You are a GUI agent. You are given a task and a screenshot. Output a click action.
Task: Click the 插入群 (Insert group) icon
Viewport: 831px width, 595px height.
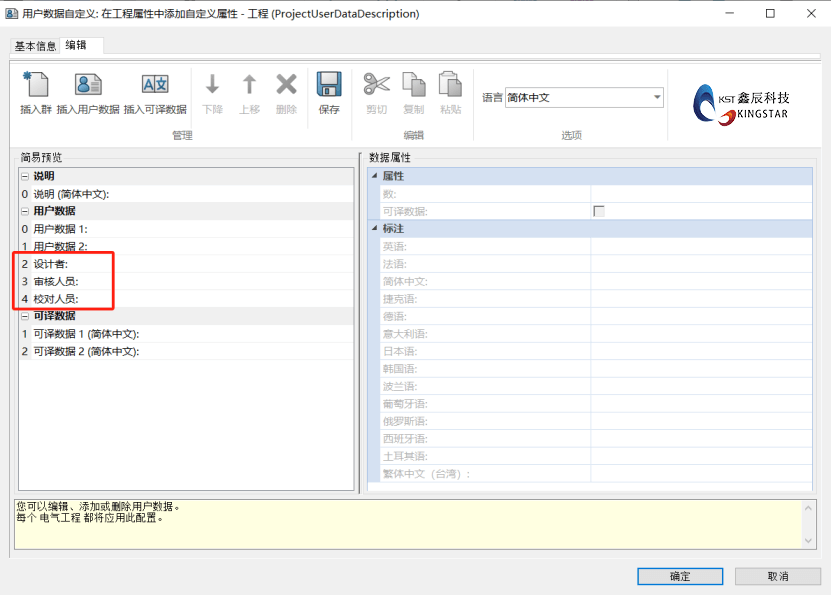tap(36, 86)
